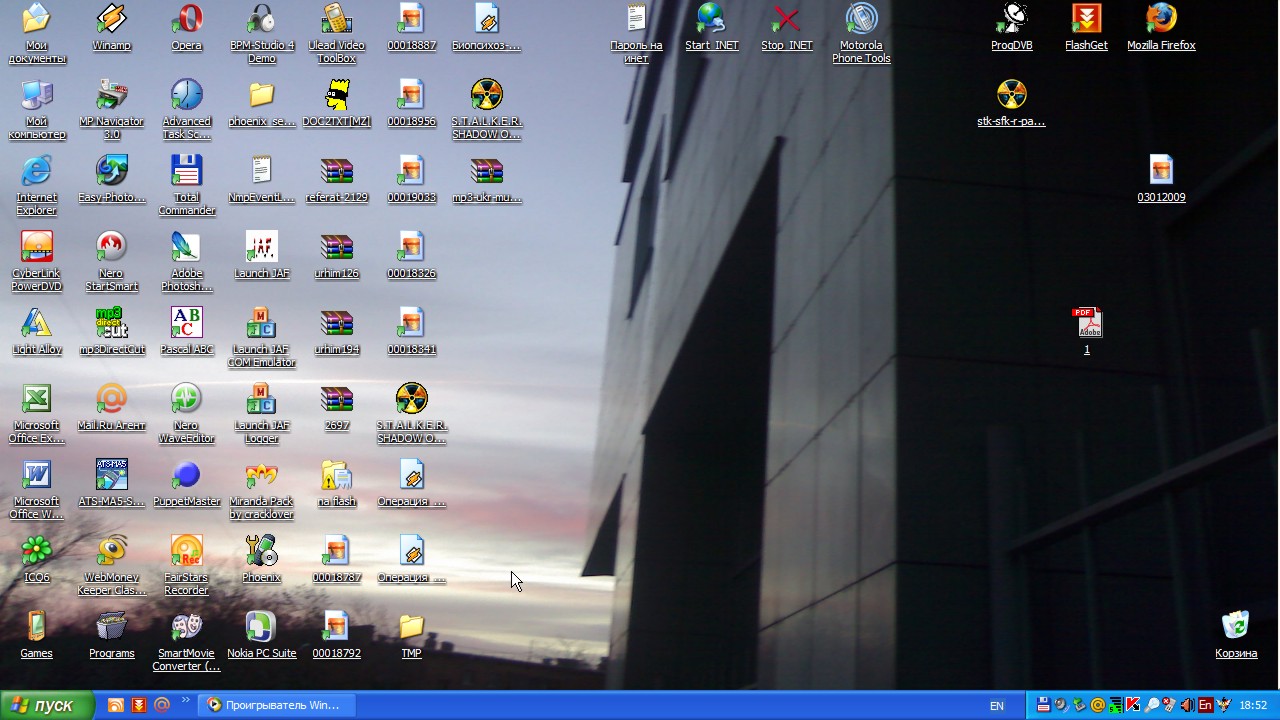Open the Nokia PC Suite shortcut

[x=261, y=634]
